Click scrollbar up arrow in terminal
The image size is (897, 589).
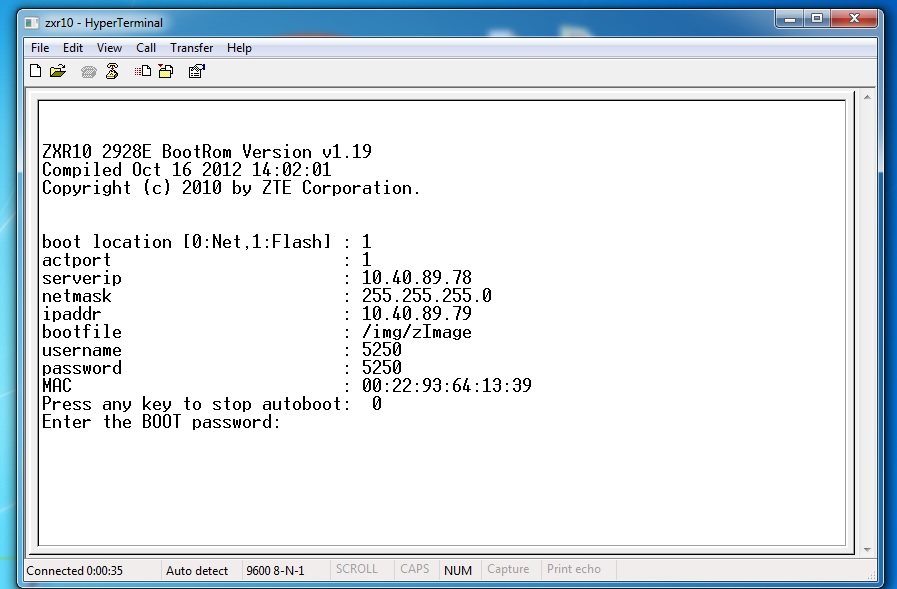point(867,98)
